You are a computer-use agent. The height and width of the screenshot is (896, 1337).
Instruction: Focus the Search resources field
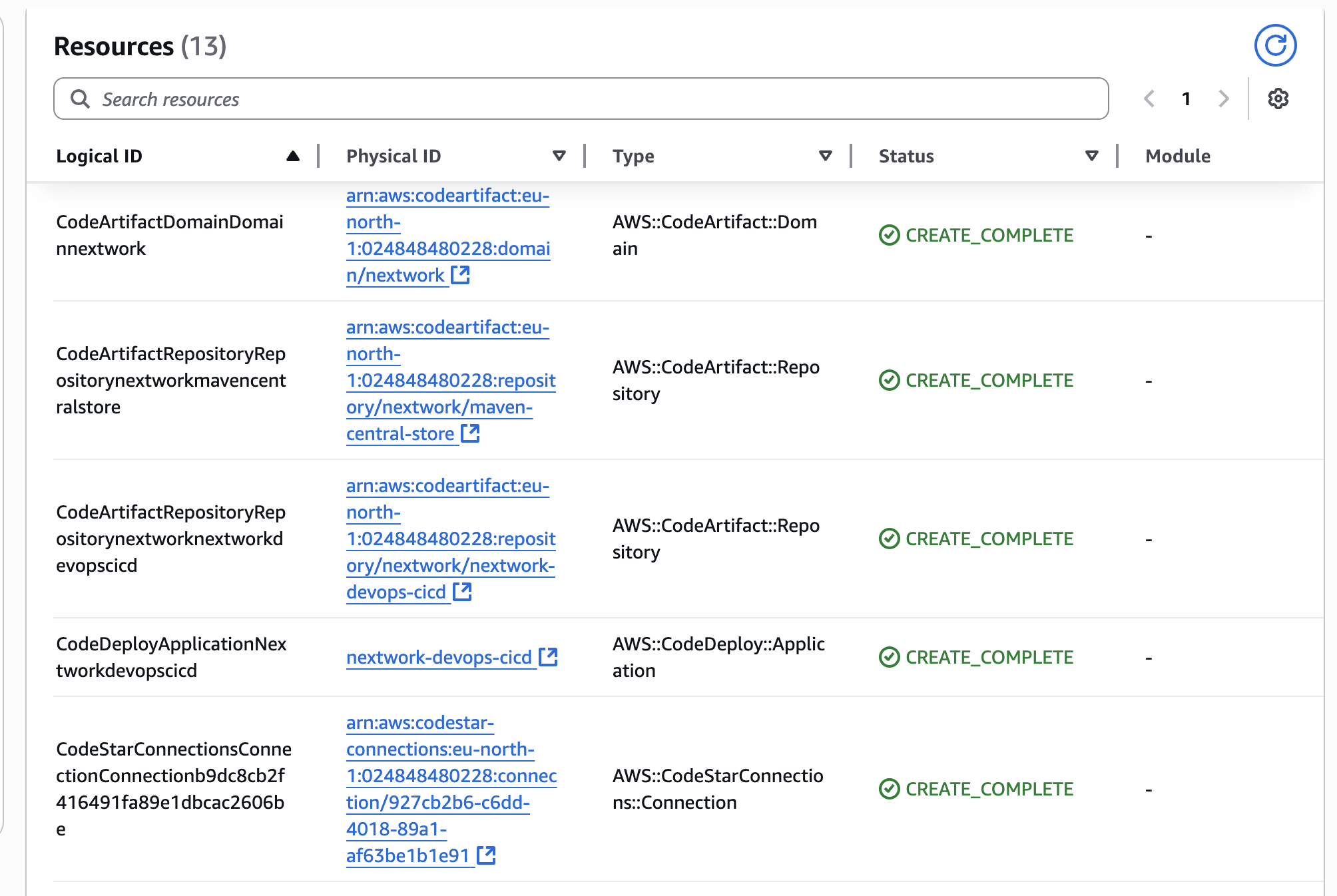point(581,99)
